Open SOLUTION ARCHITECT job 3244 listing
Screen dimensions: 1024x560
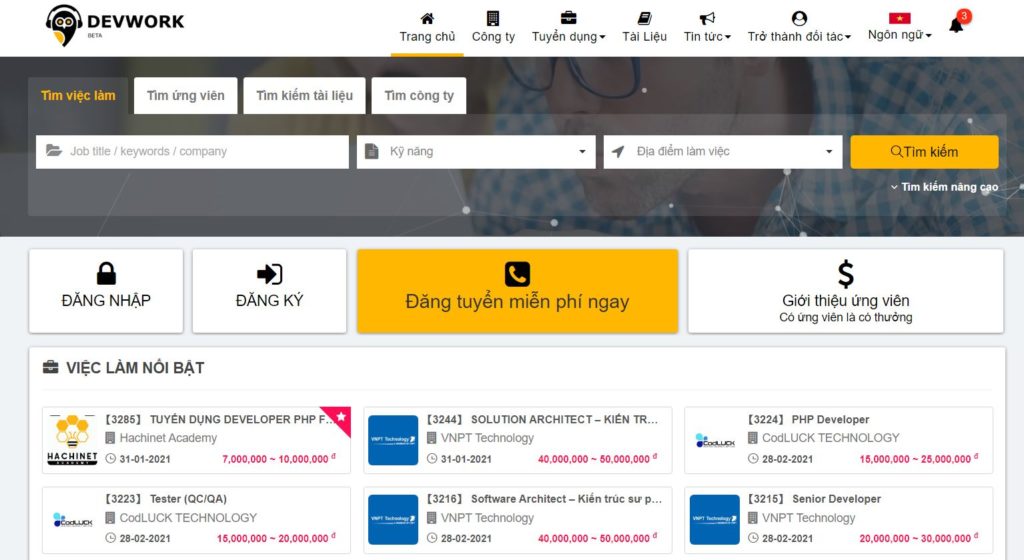542,420
